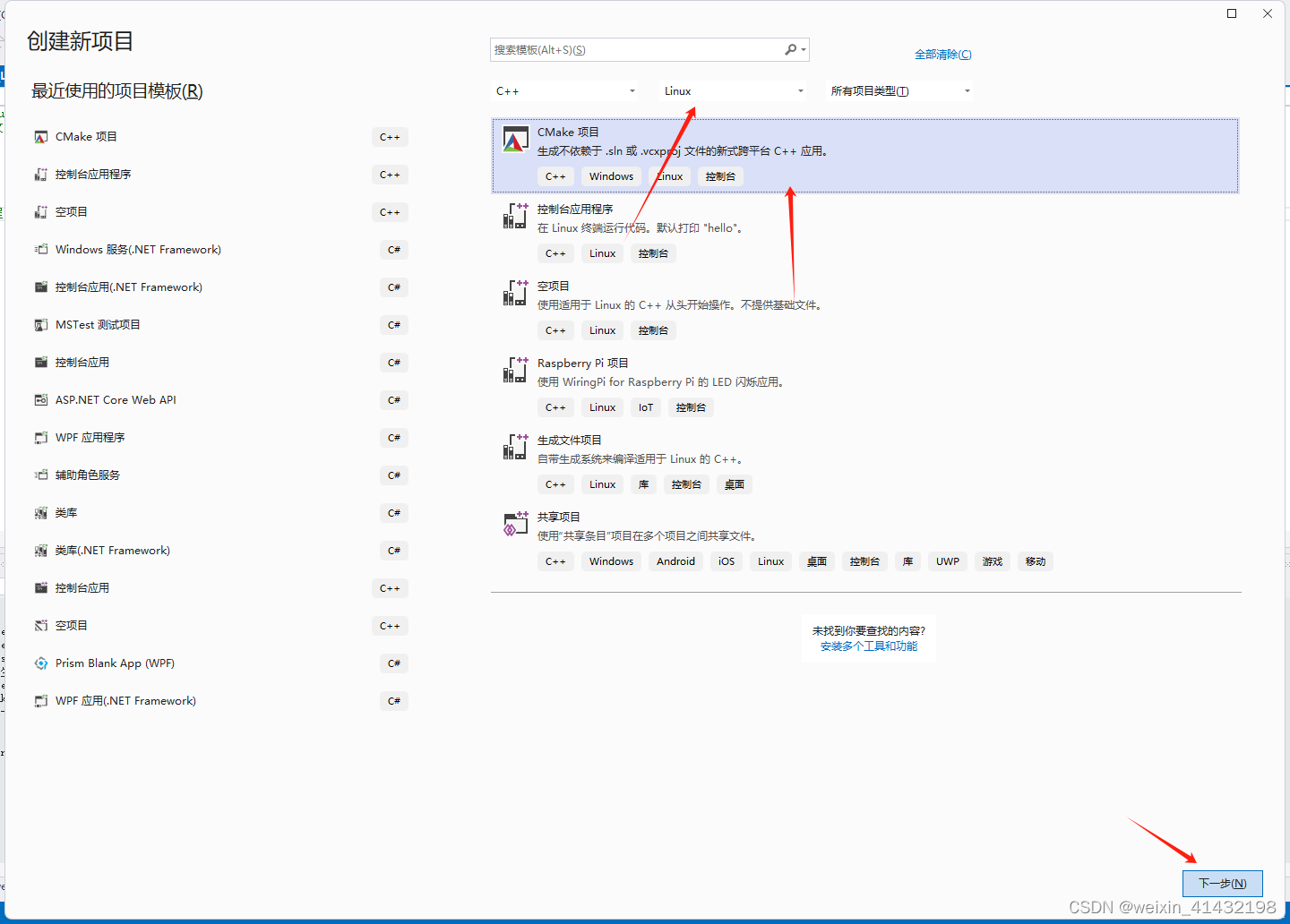
Task: Click the 空项目 Linux template icon
Action: [515, 293]
